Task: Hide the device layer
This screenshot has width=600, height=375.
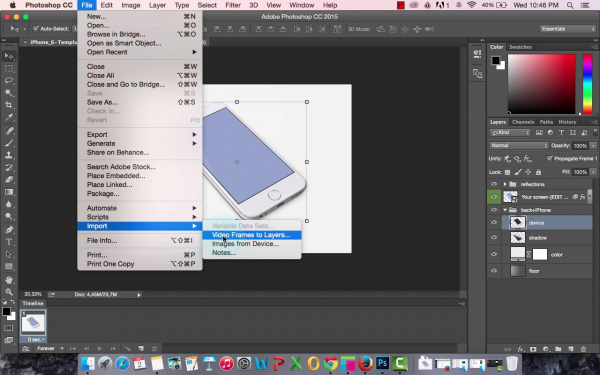Action: [494, 222]
